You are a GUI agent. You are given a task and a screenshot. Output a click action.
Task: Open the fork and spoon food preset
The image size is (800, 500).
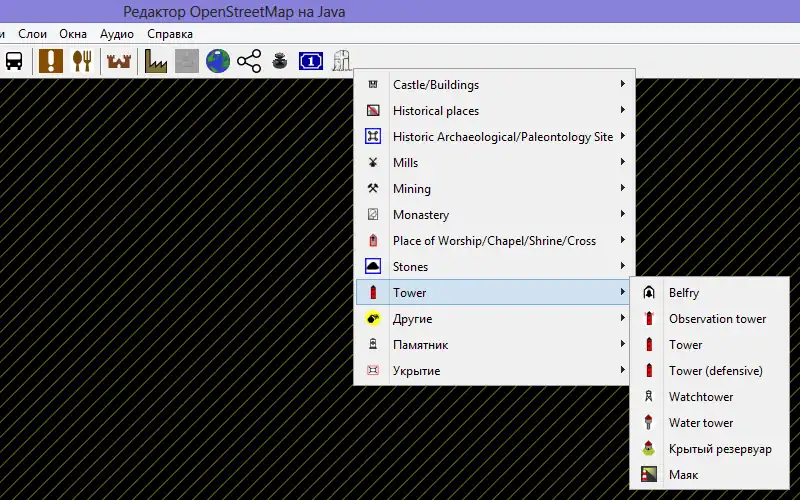tap(82, 62)
